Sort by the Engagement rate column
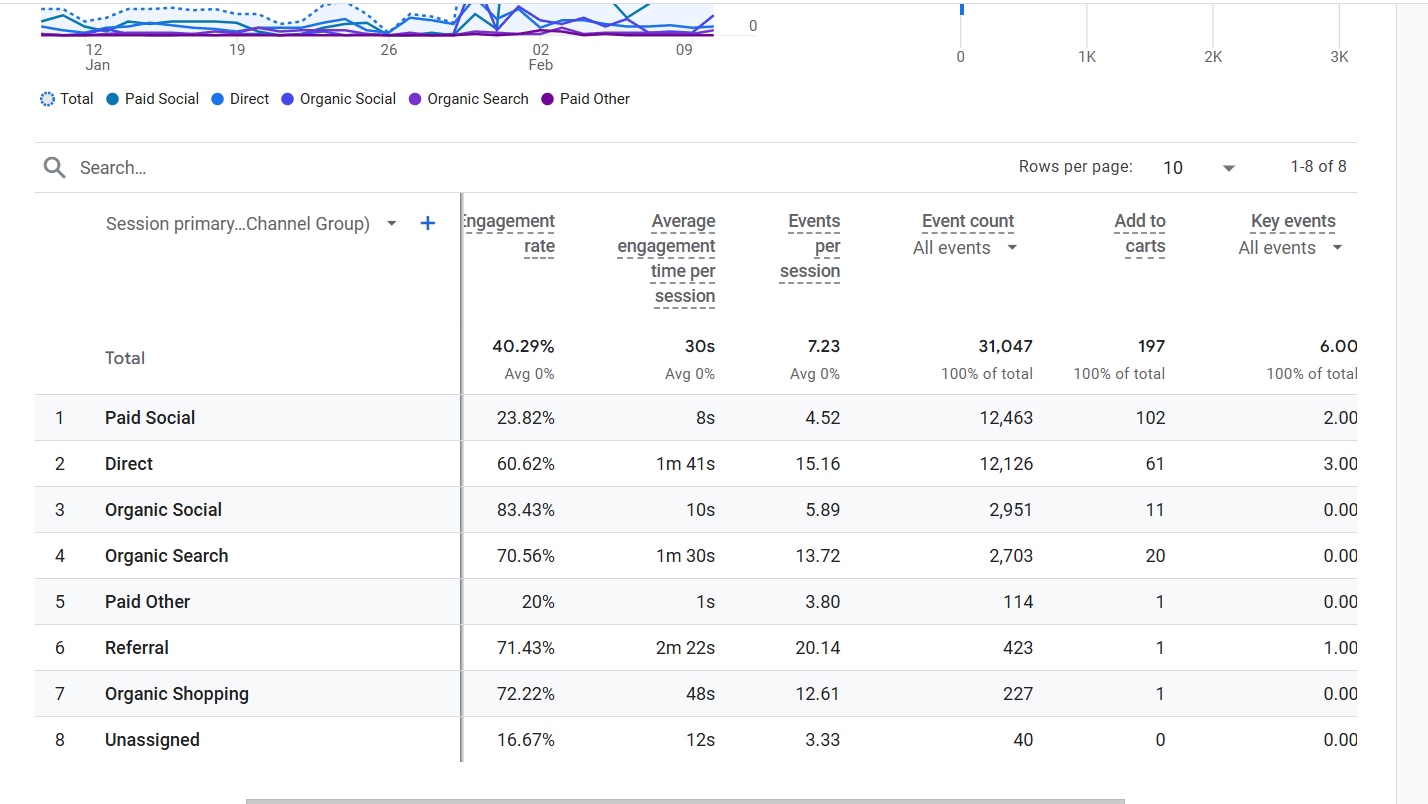The height and width of the screenshot is (804, 1428). click(x=510, y=233)
